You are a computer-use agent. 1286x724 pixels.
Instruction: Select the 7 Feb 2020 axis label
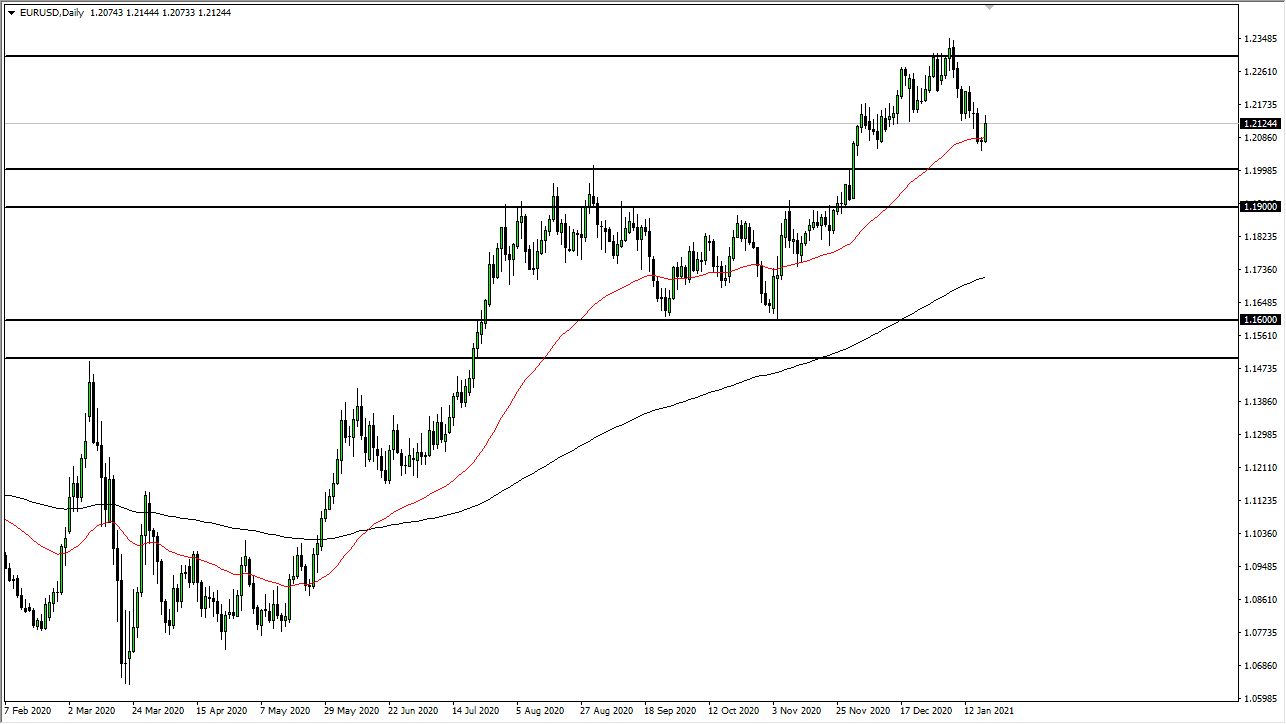coord(30,710)
